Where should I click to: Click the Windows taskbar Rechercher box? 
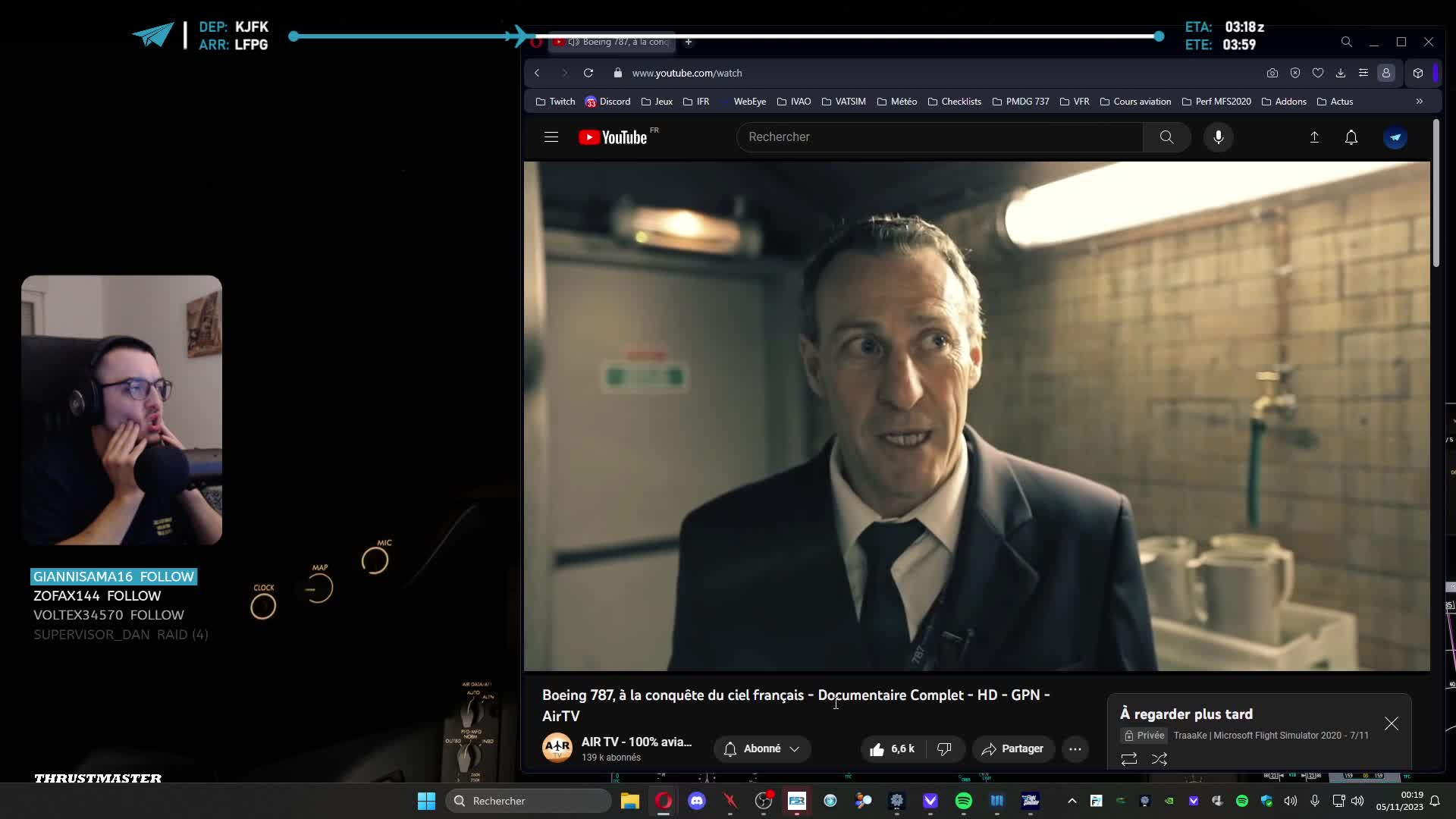pos(529,801)
